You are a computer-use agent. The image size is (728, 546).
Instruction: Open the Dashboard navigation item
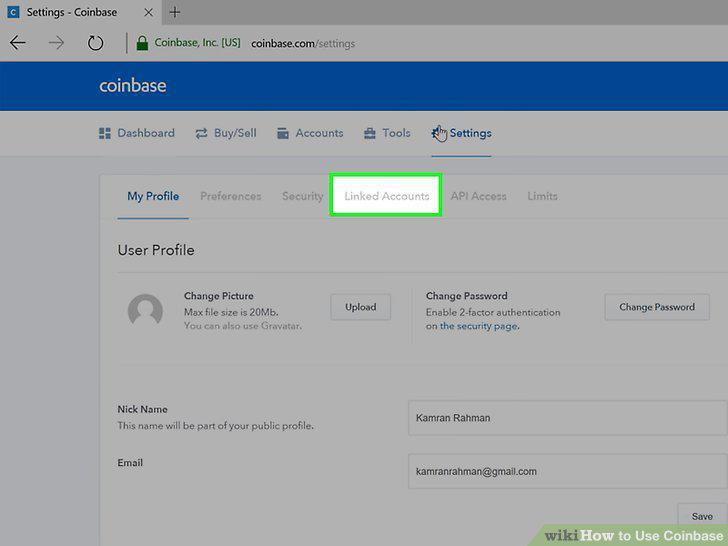[137, 133]
